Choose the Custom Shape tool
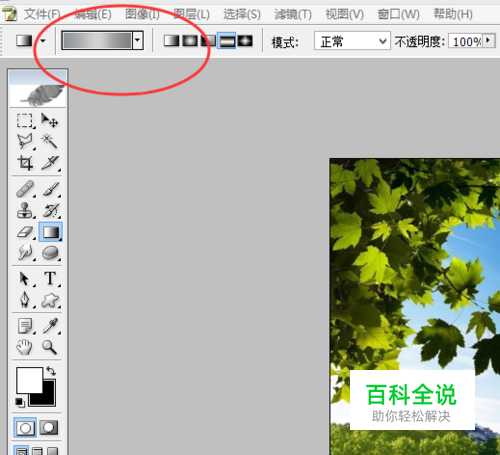 (51, 300)
